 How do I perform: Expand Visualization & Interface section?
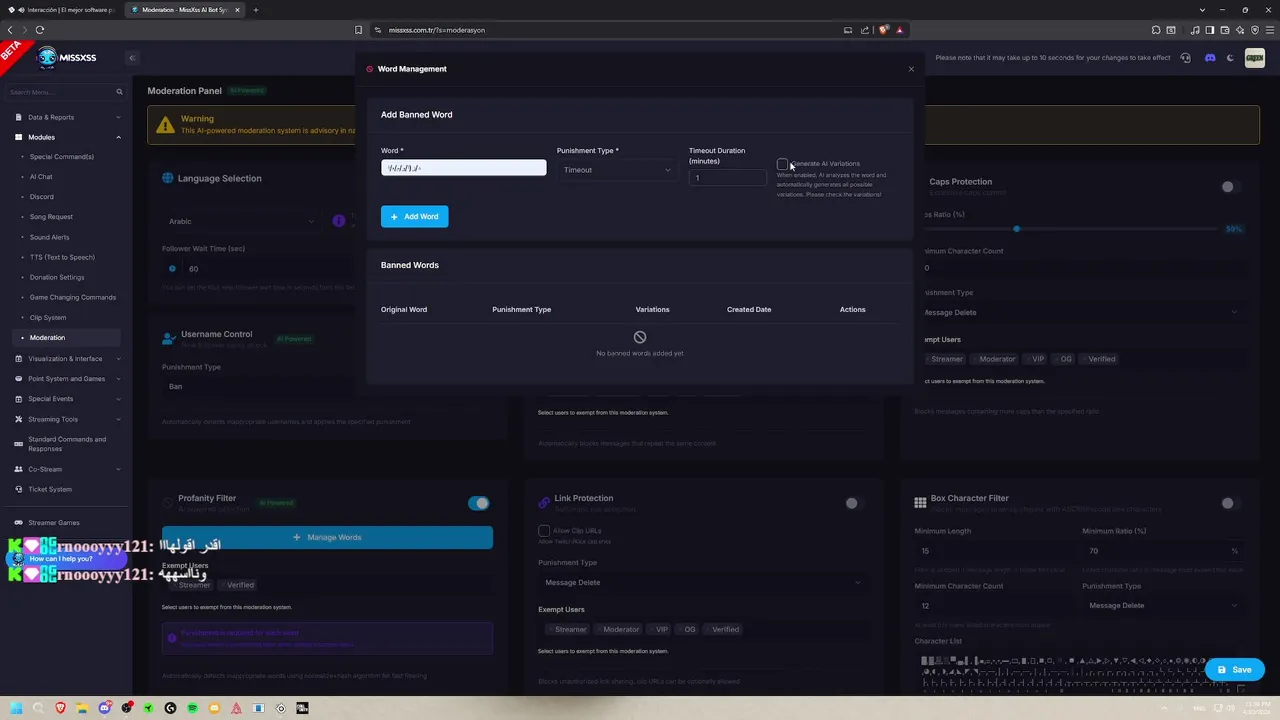(x=68, y=358)
